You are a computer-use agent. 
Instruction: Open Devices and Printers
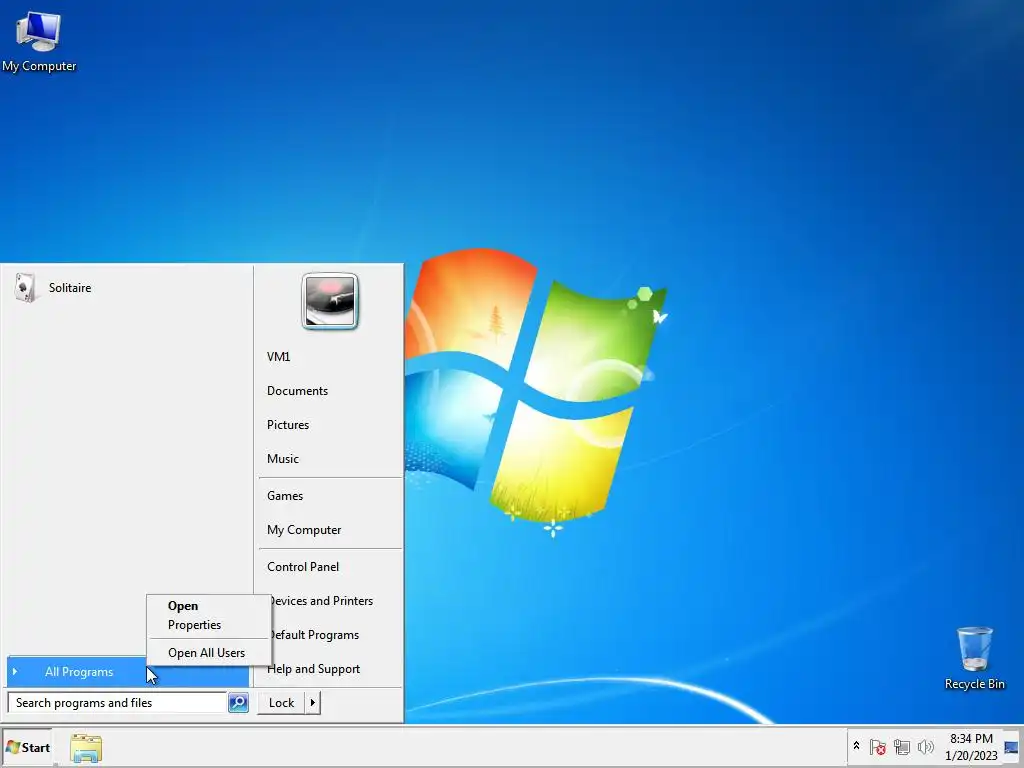tap(336, 601)
